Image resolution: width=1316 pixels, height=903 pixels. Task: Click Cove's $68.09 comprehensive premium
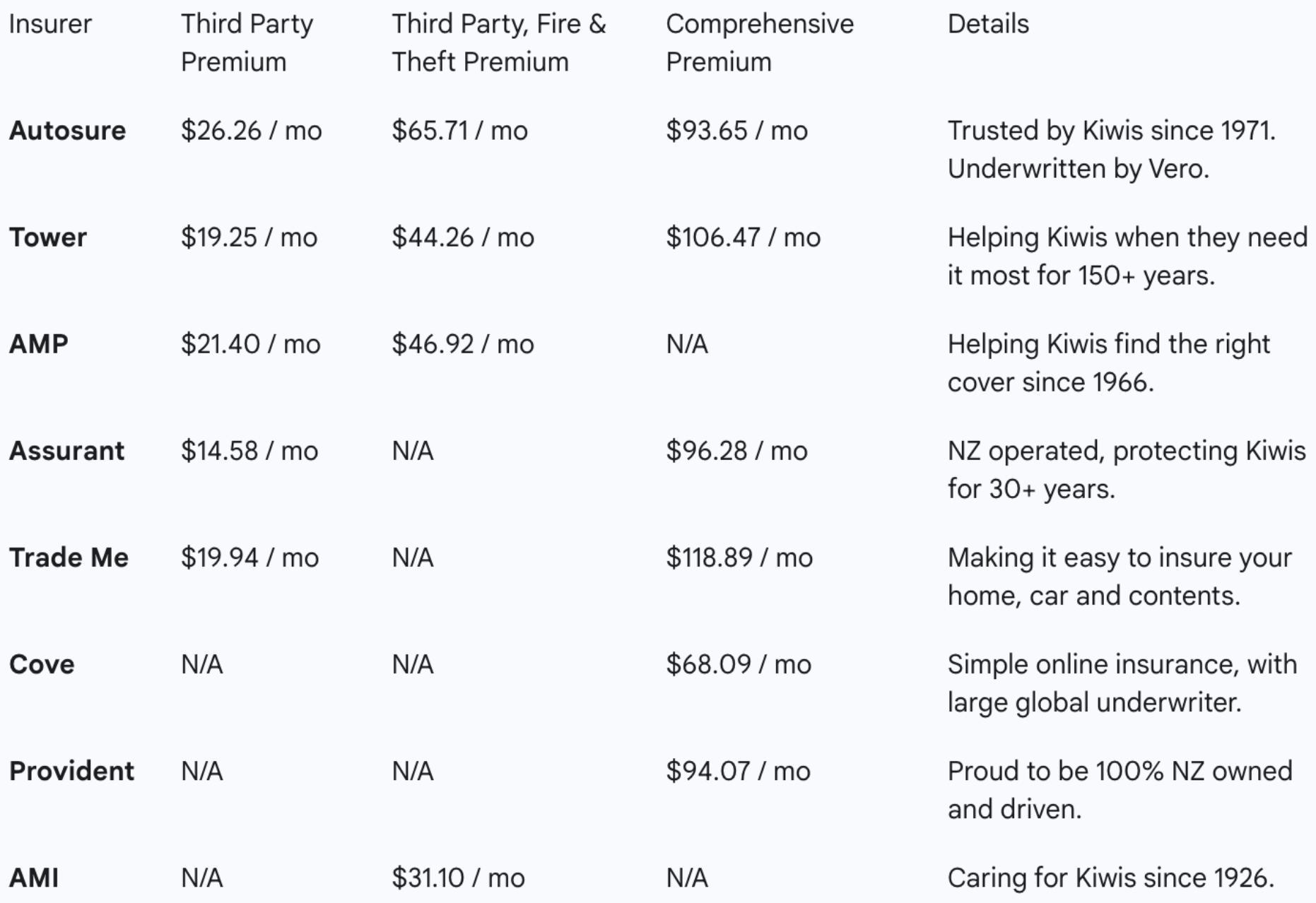pos(738,664)
